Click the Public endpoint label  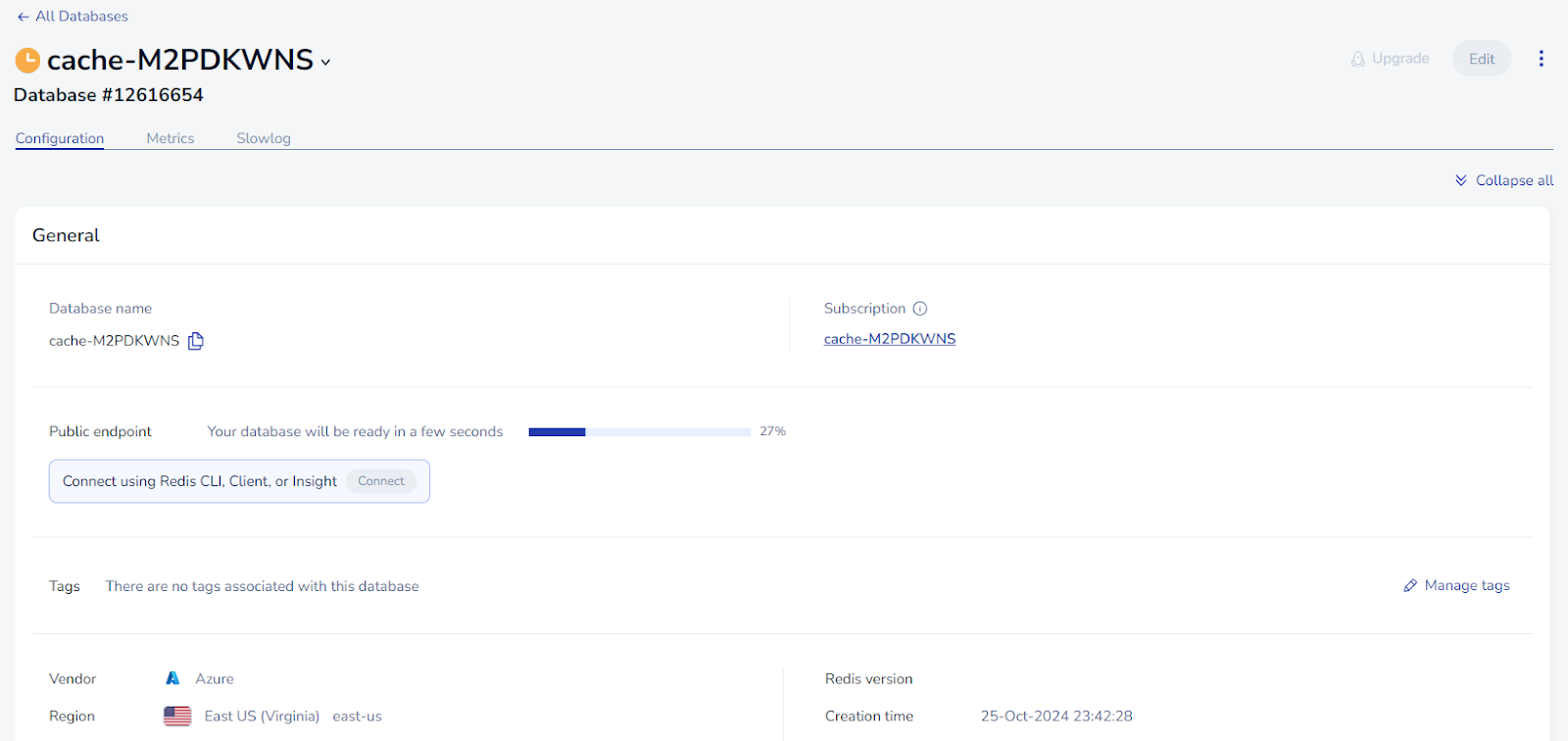101,431
